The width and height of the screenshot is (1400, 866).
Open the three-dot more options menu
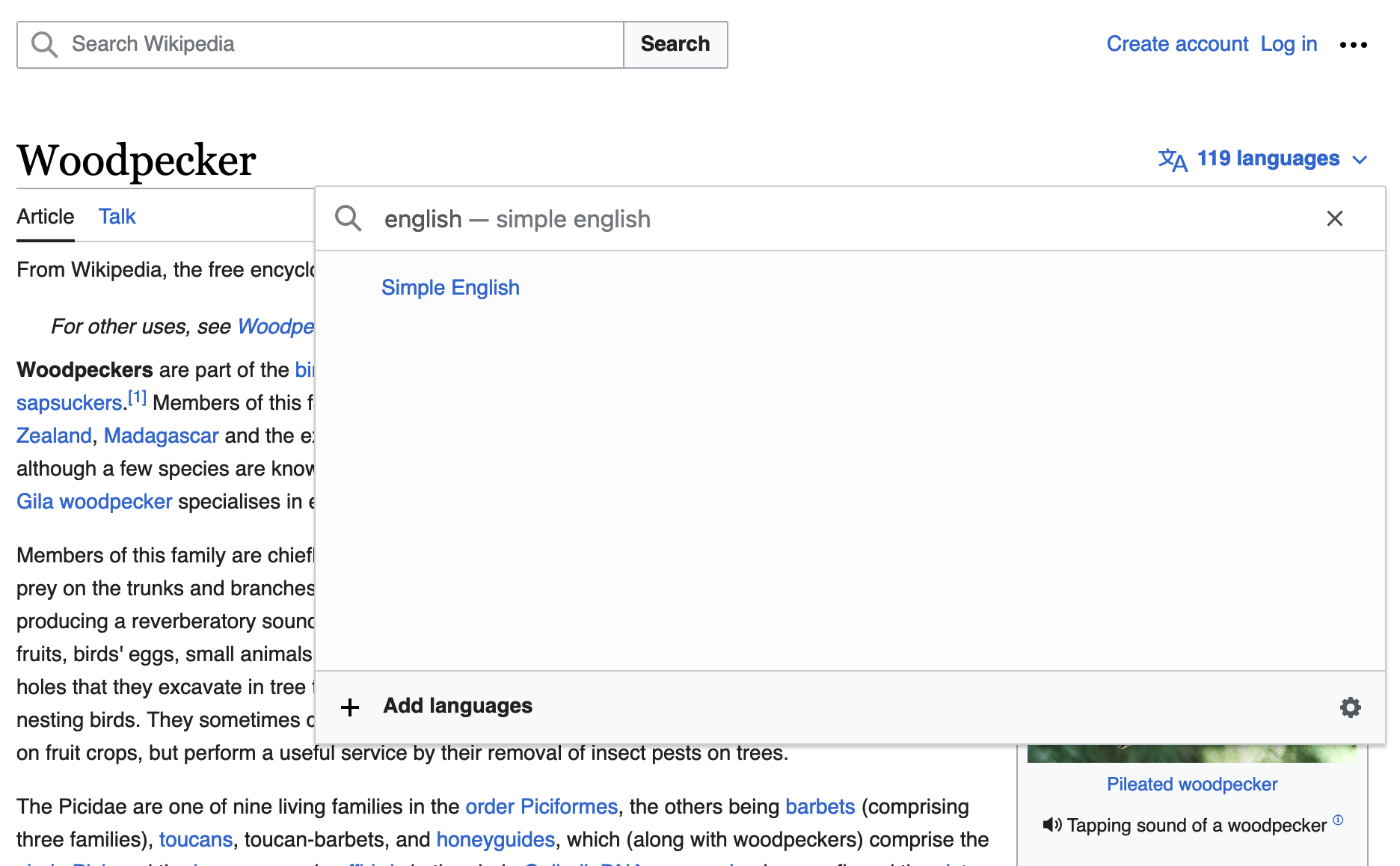pyautogui.click(x=1353, y=45)
